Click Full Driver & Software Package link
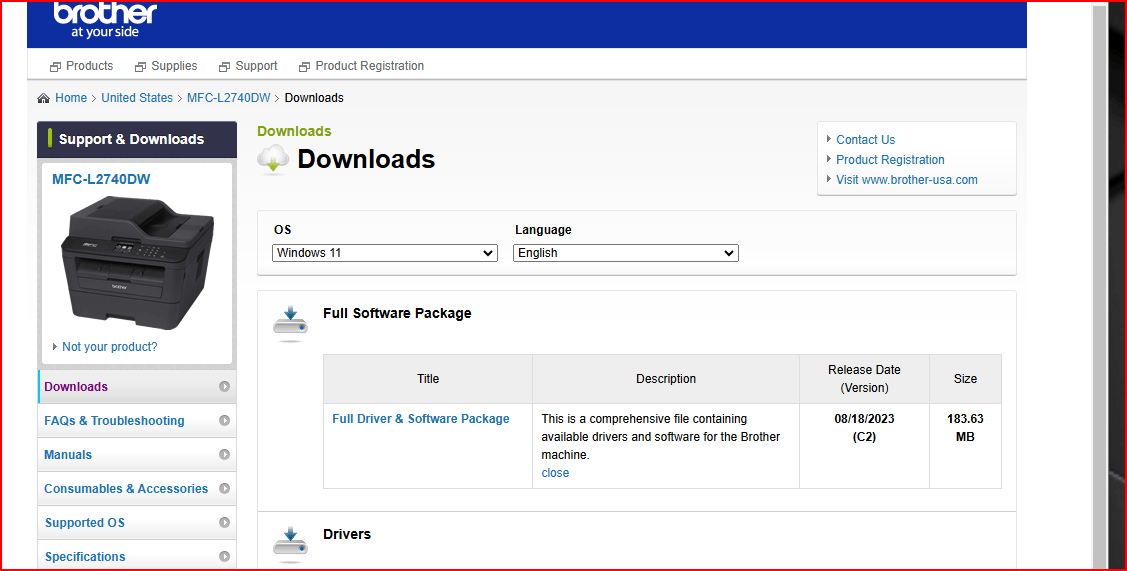Screen dimensions: 1127x571 tap(420, 419)
